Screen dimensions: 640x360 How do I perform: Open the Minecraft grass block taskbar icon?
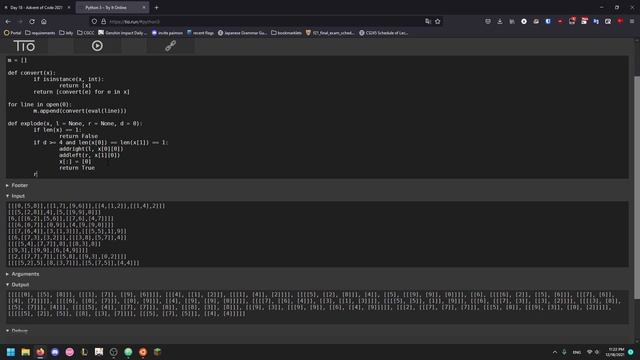pos(158,352)
